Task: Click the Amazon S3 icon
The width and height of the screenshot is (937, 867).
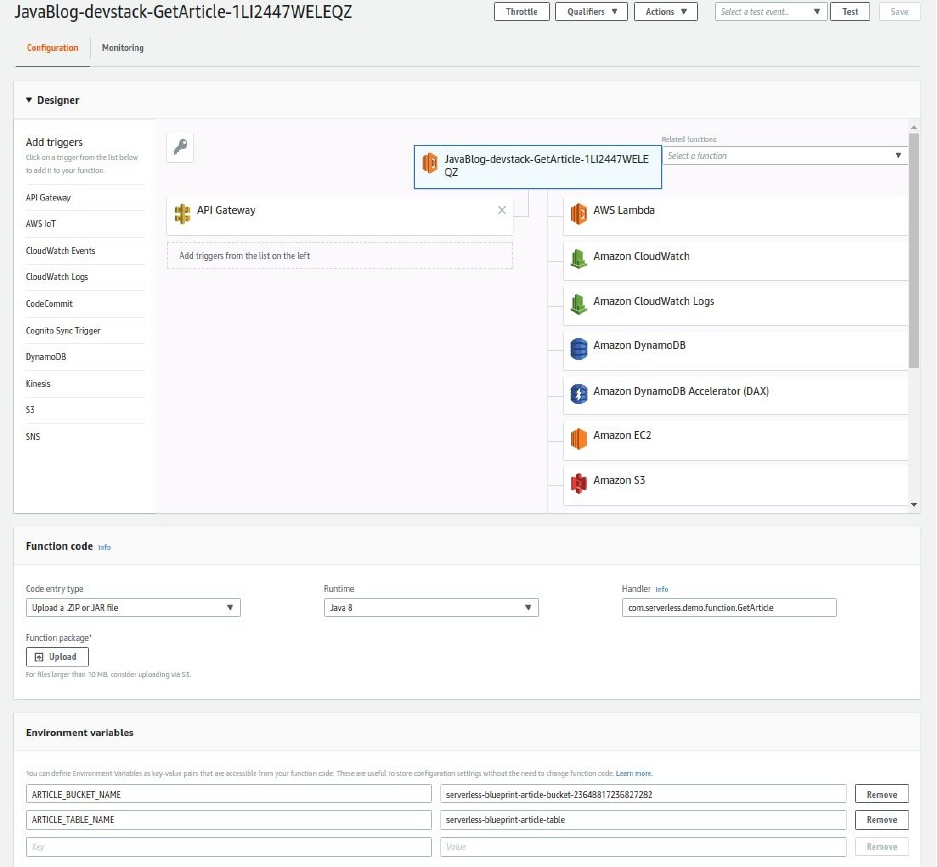Action: (x=578, y=483)
